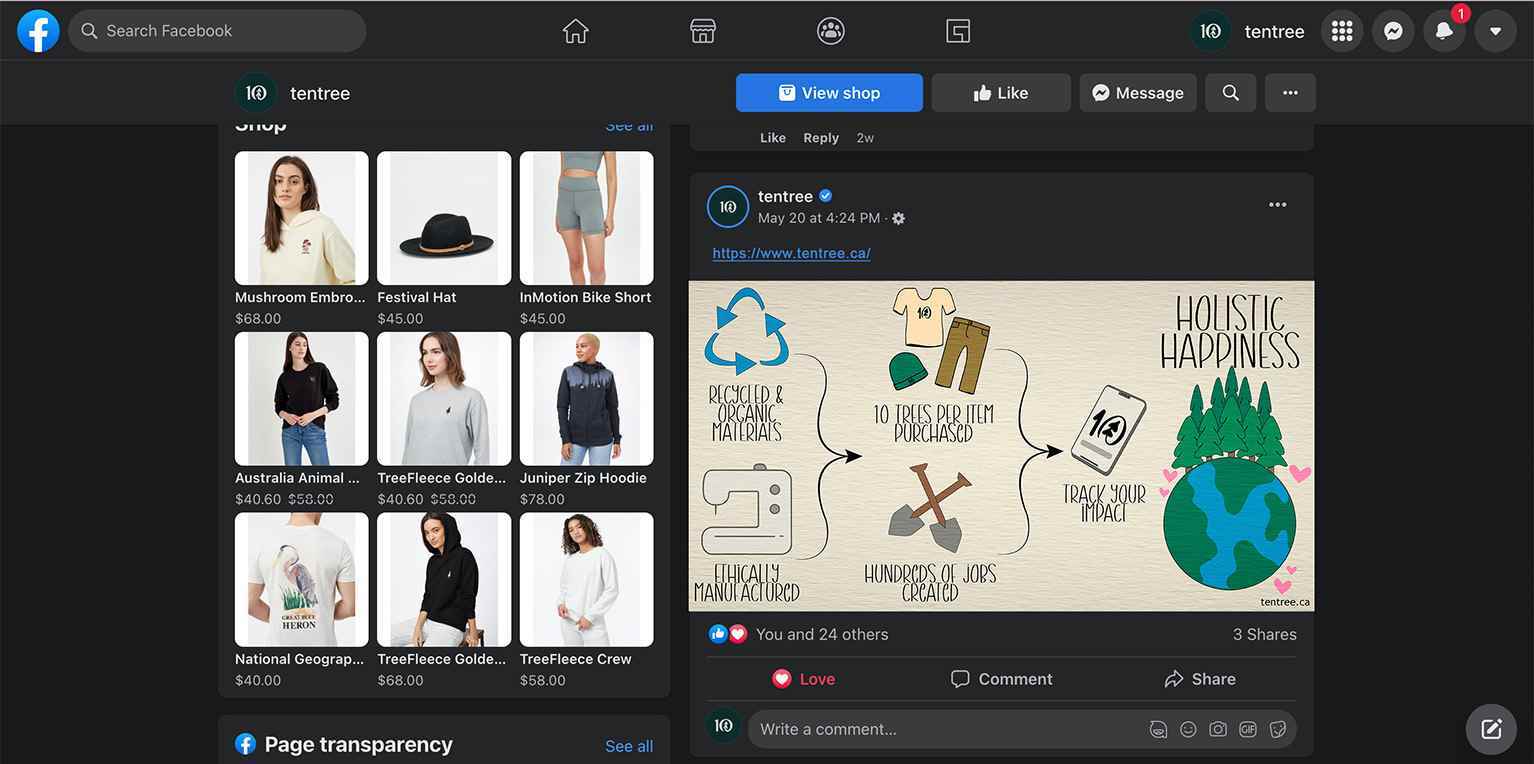Open the Page transparency See all link
The image size is (1534, 764).
[x=629, y=746]
